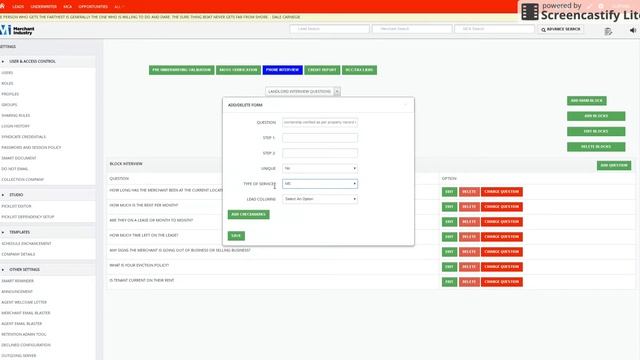Delete the rent per month question
Screen dimensions: 640x360
coord(469,207)
